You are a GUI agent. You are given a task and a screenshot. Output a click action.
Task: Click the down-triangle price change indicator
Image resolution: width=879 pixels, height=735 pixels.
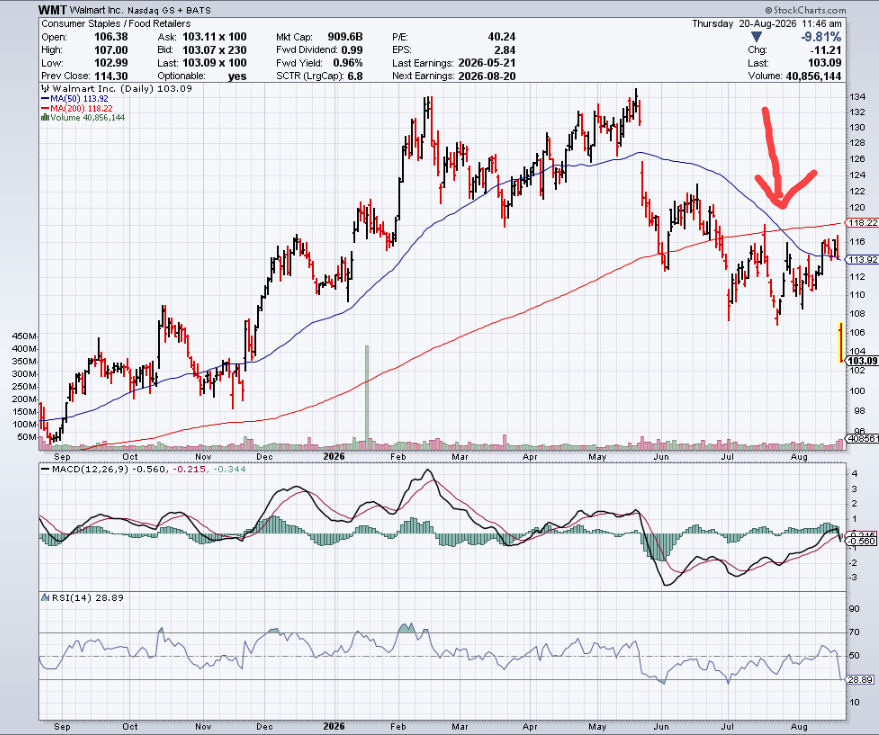click(x=756, y=37)
